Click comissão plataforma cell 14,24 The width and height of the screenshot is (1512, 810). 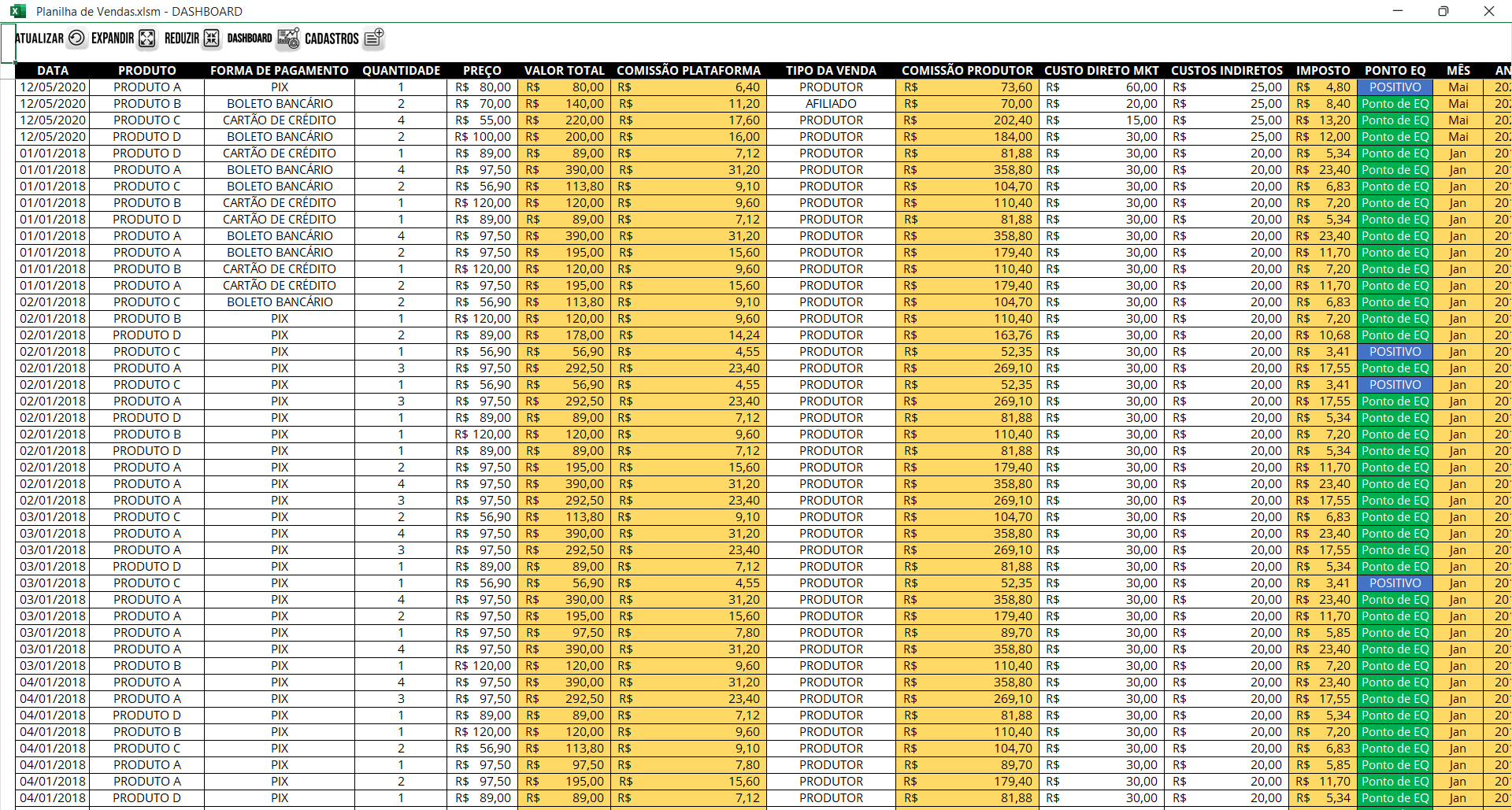click(x=689, y=335)
